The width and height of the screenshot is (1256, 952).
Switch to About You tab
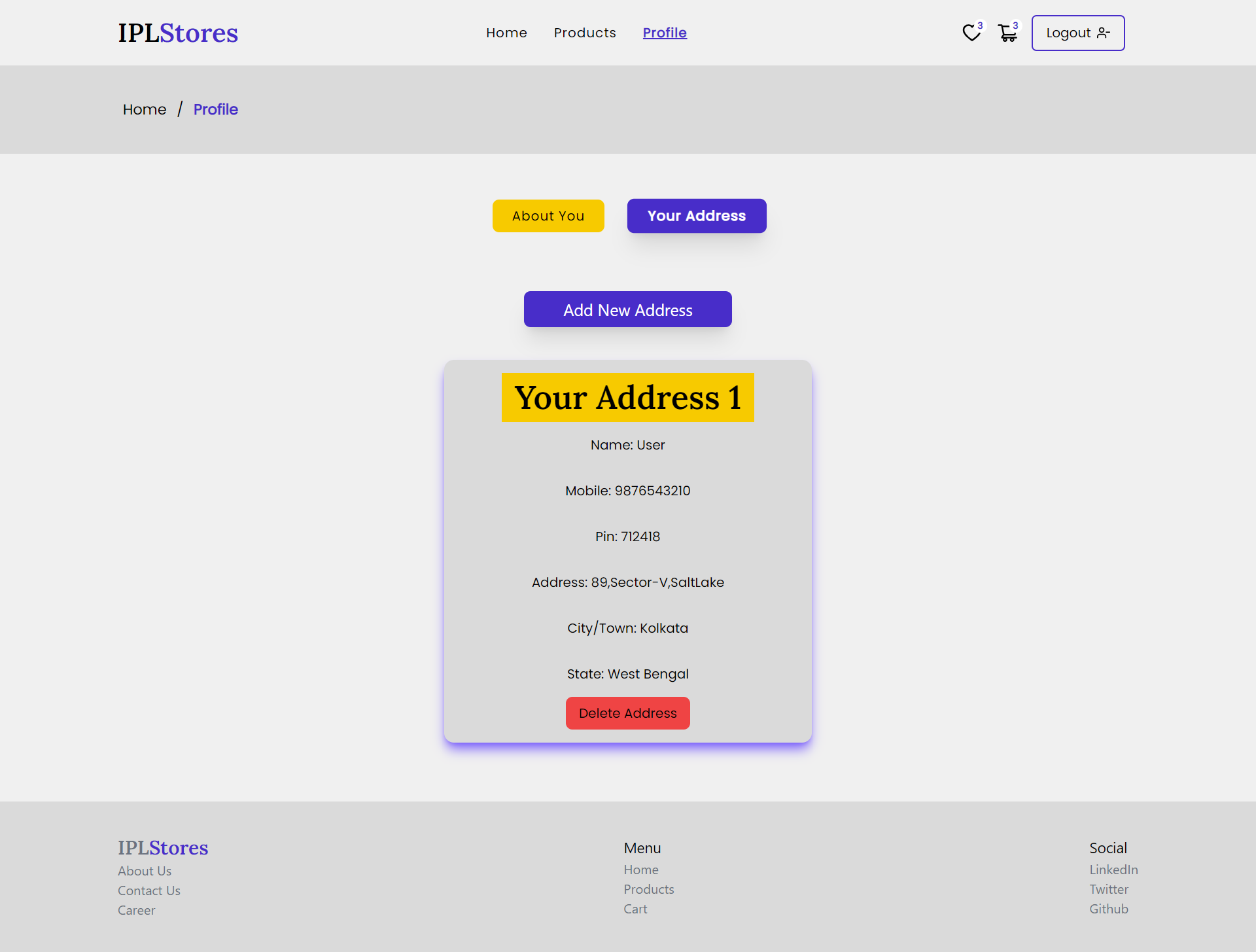pyautogui.click(x=548, y=216)
